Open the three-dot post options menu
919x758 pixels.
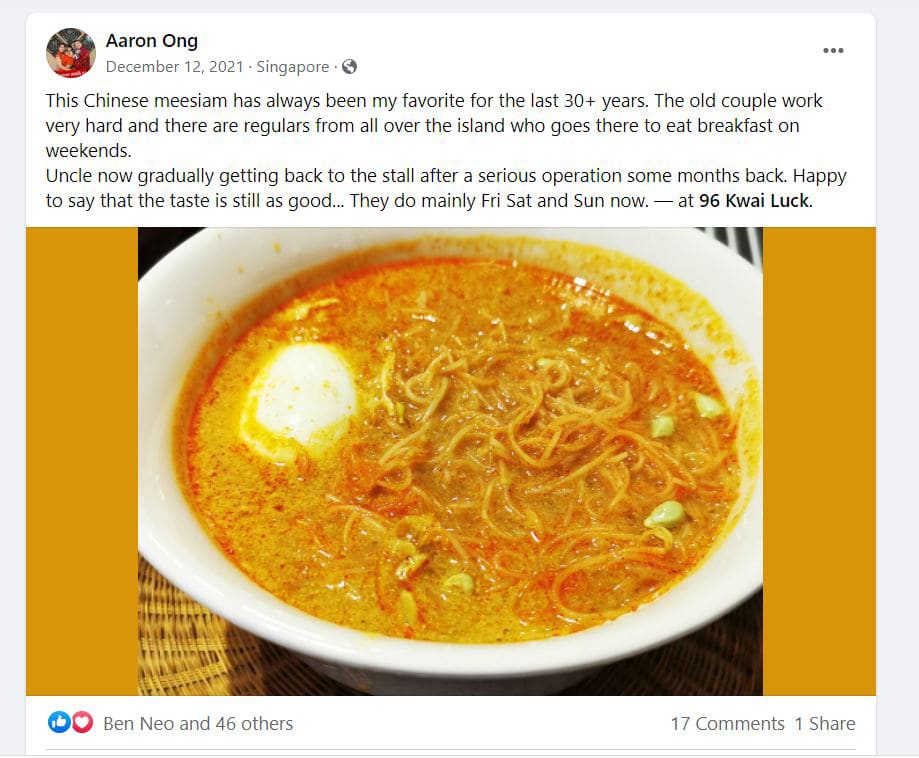pyautogui.click(x=833, y=50)
